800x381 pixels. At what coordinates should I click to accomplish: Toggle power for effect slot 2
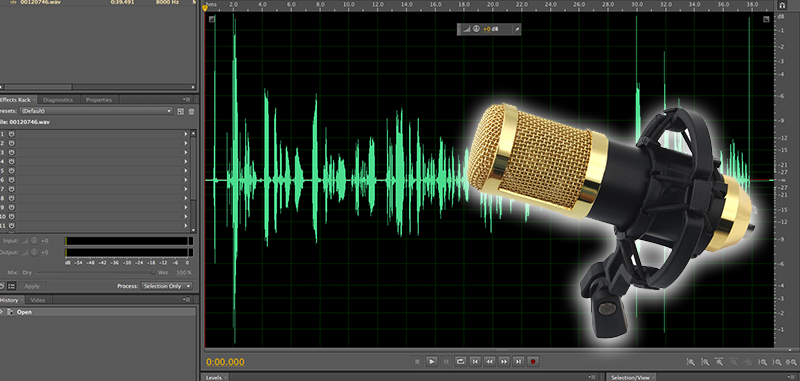pos(11,143)
